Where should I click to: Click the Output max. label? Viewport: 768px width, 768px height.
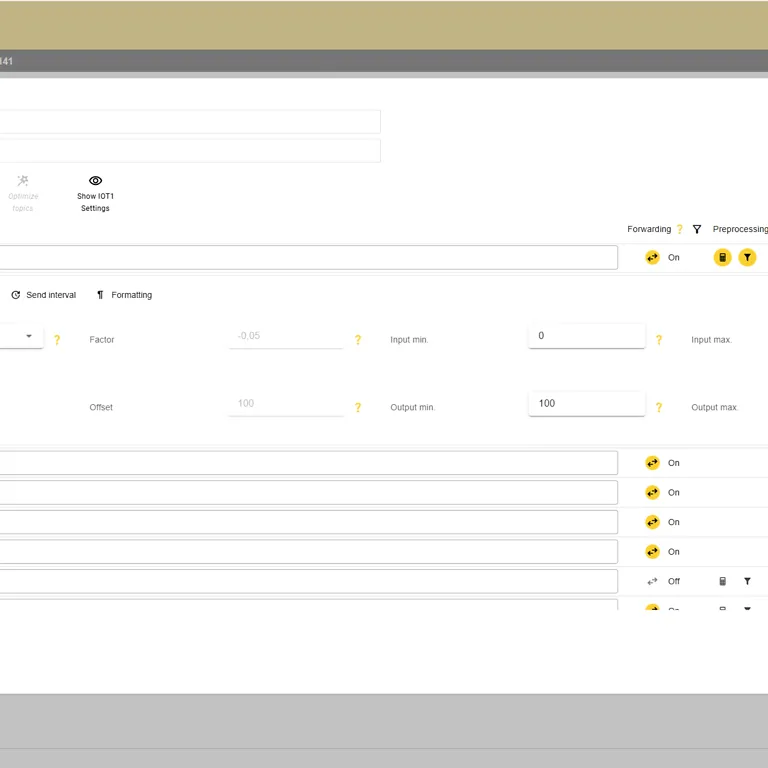715,408
